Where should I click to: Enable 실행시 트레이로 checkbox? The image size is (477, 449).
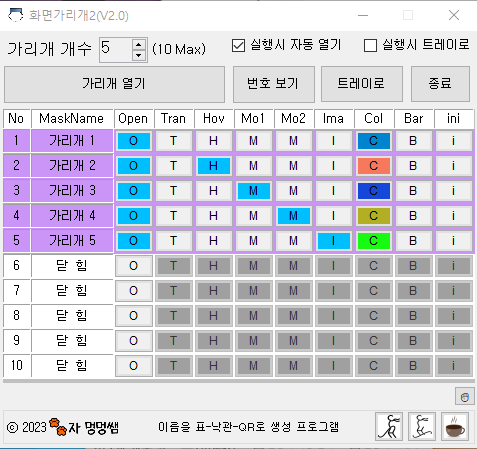pos(370,46)
